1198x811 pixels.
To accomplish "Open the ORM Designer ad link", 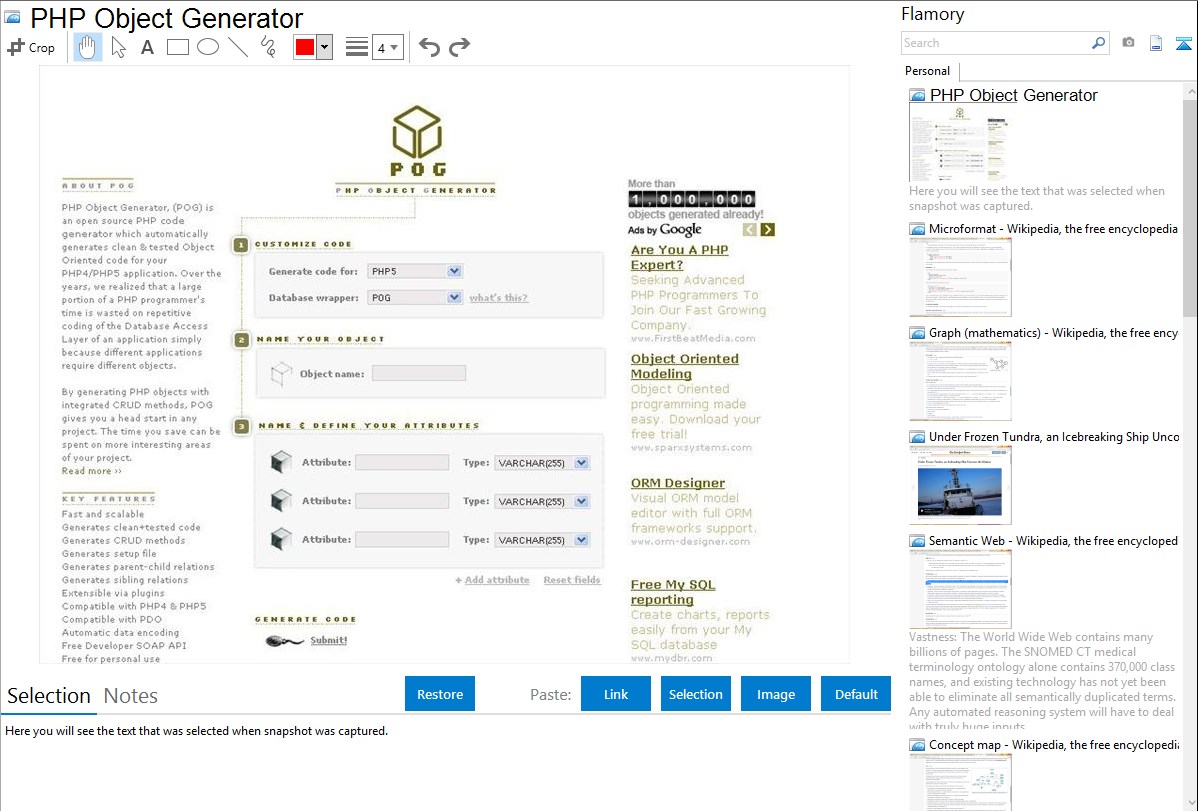I will pyautogui.click(x=678, y=483).
